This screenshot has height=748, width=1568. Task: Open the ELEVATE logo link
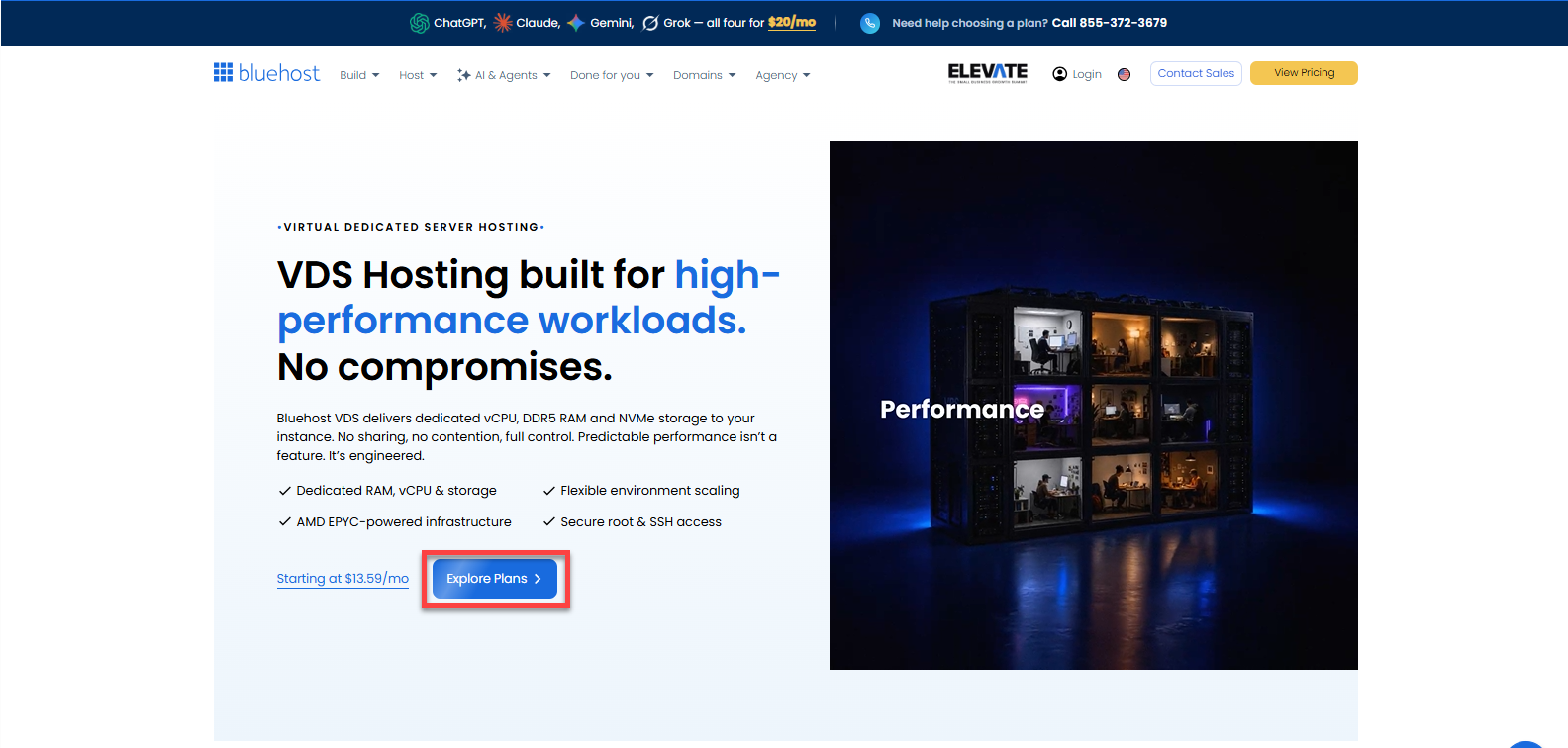click(987, 73)
